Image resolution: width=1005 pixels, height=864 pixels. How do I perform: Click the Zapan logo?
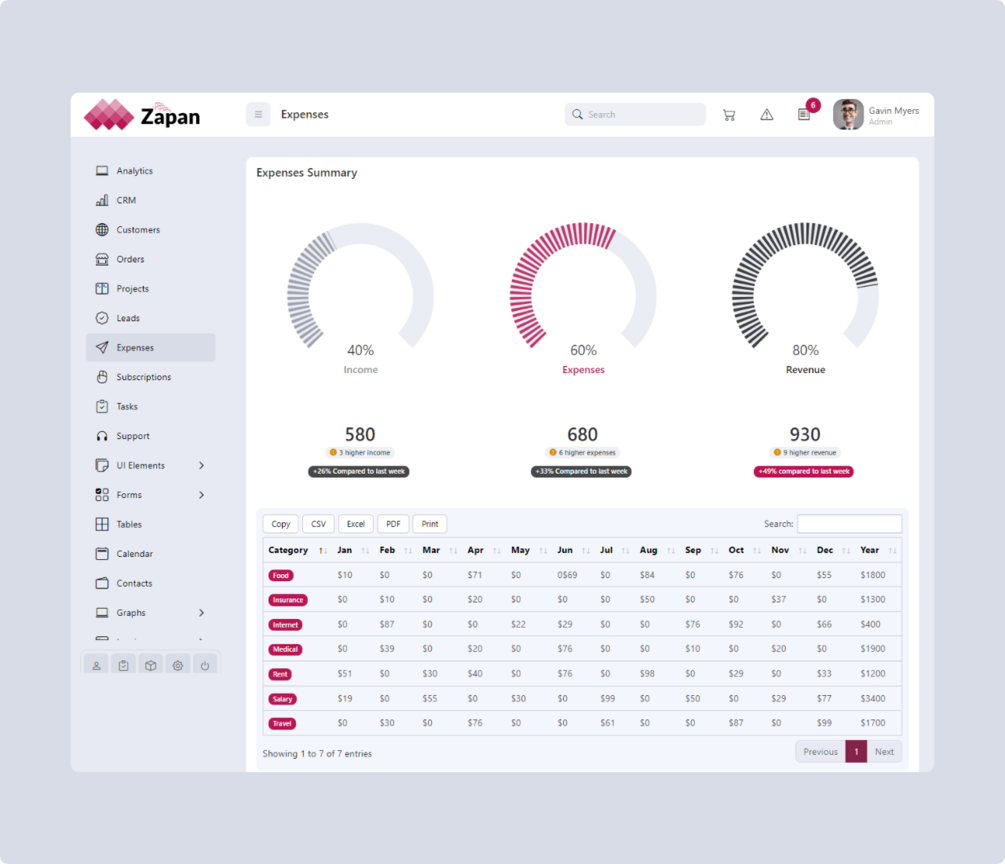(142, 115)
